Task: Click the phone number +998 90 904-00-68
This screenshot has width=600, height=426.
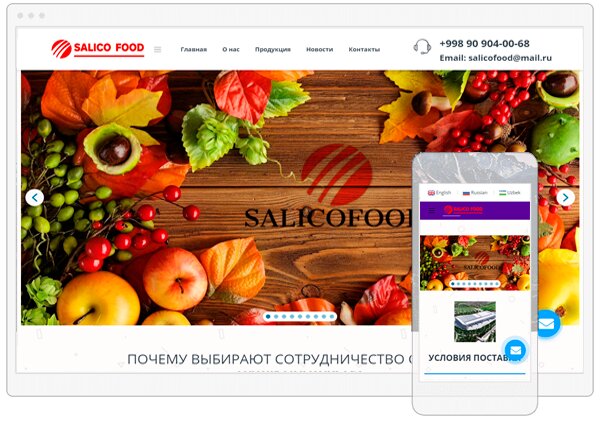Action: (x=484, y=44)
